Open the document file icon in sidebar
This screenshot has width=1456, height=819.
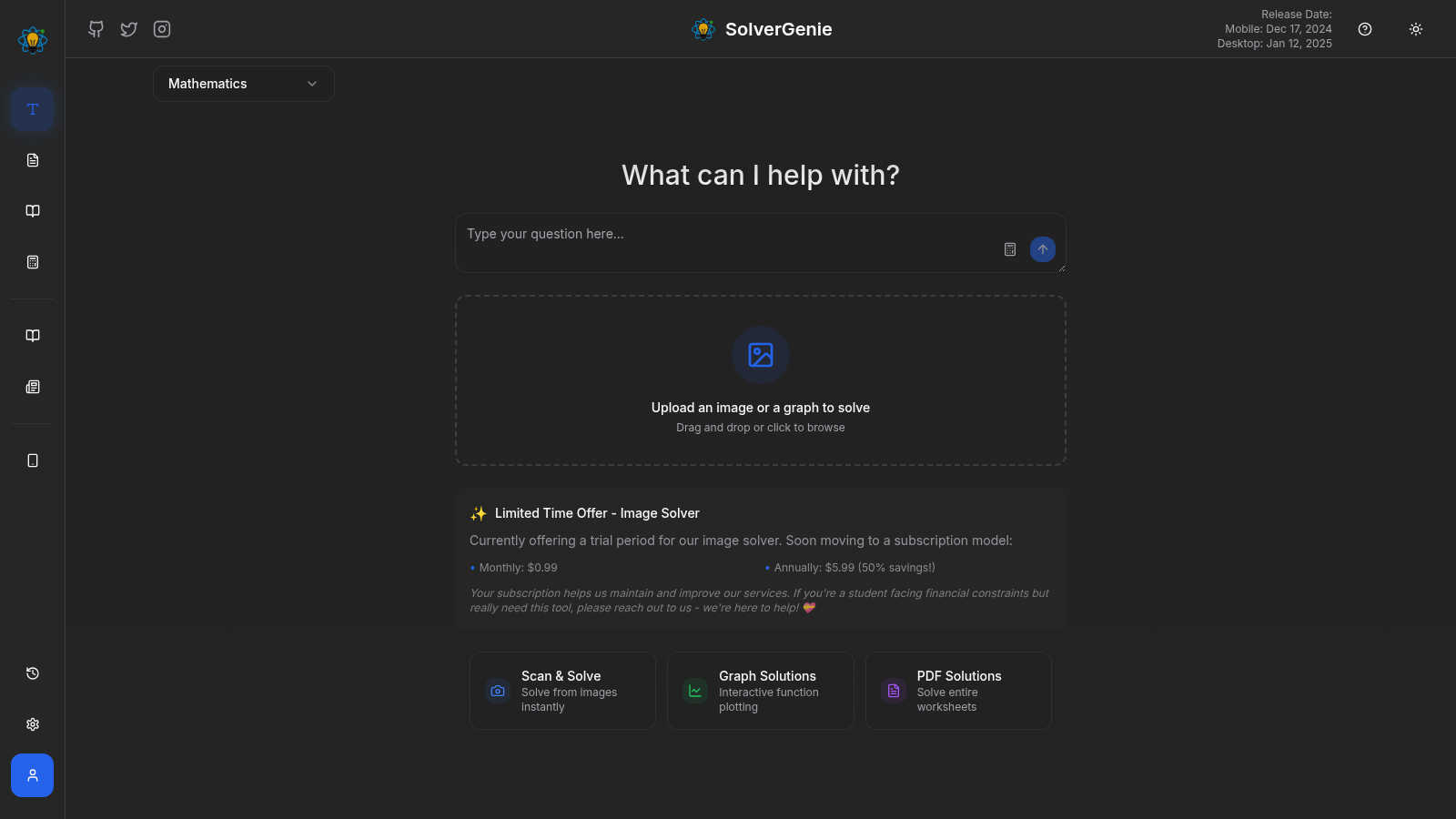coord(33,160)
